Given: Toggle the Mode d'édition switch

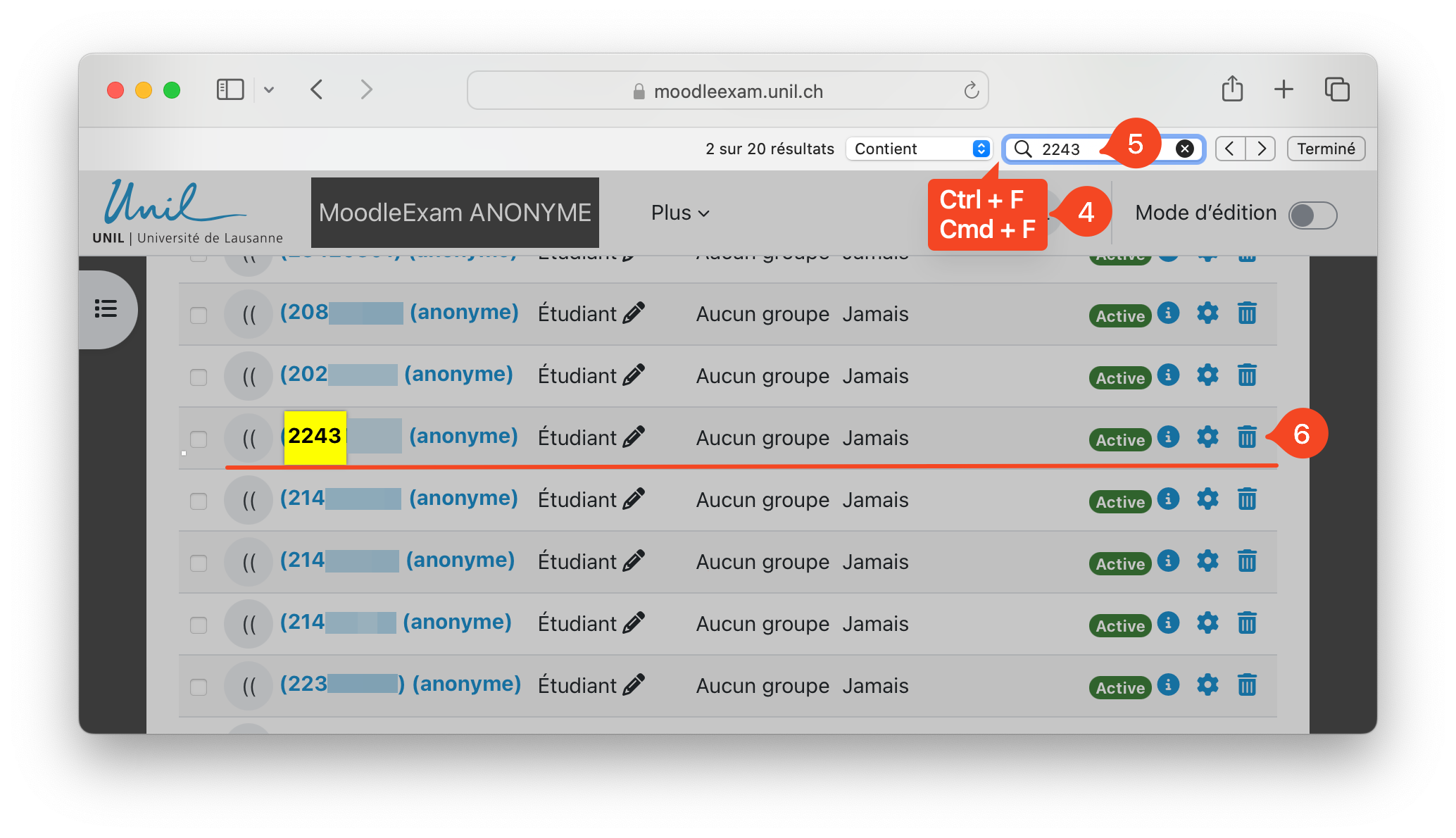Looking at the screenshot, I should pyautogui.click(x=1312, y=215).
